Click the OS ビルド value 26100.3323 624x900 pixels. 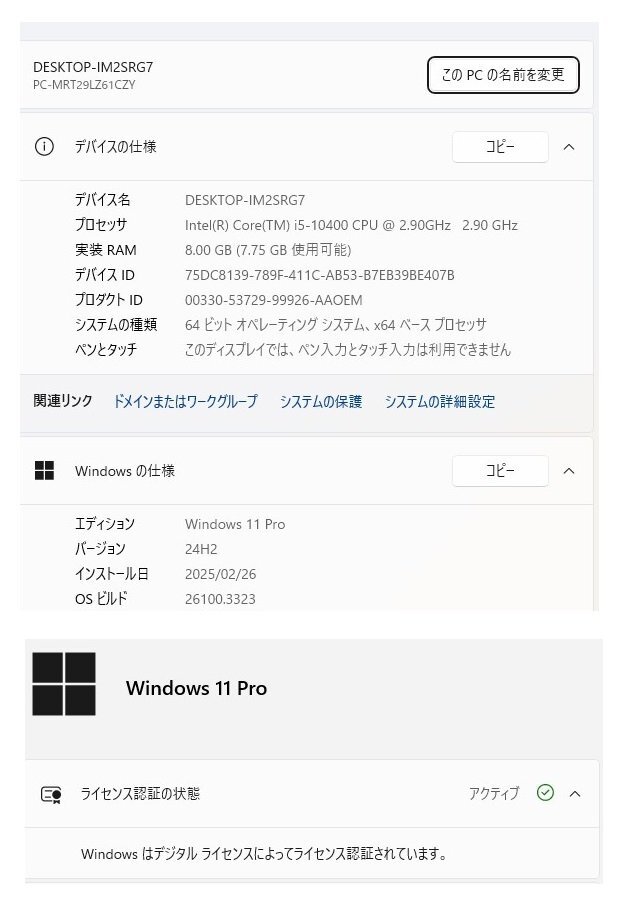point(220,599)
